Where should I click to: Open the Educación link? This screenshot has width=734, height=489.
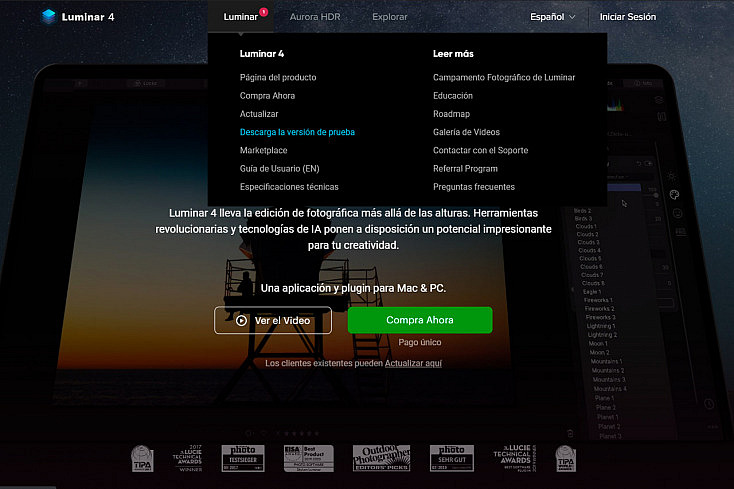(x=453, y=95)
